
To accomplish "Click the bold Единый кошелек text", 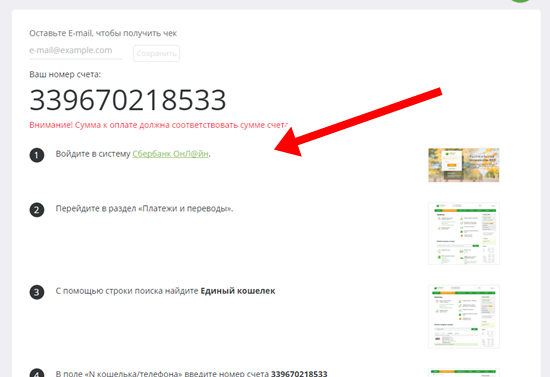I will click(x=238, y=291).
